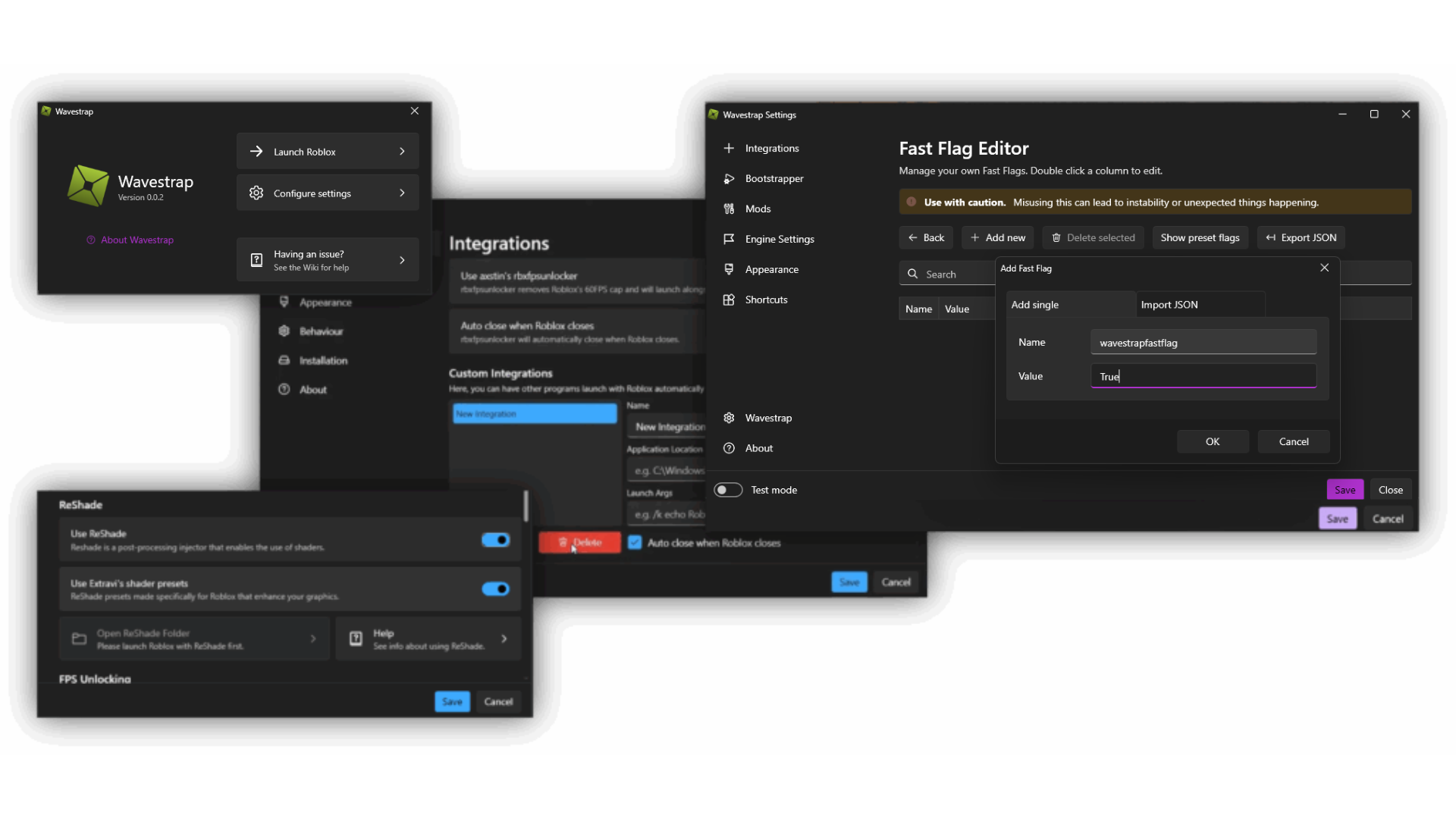The width and height of the screenshot is (1456, 819).
Task: Click OK in Add Fast Flag dialog
Action: (1213, 441)
